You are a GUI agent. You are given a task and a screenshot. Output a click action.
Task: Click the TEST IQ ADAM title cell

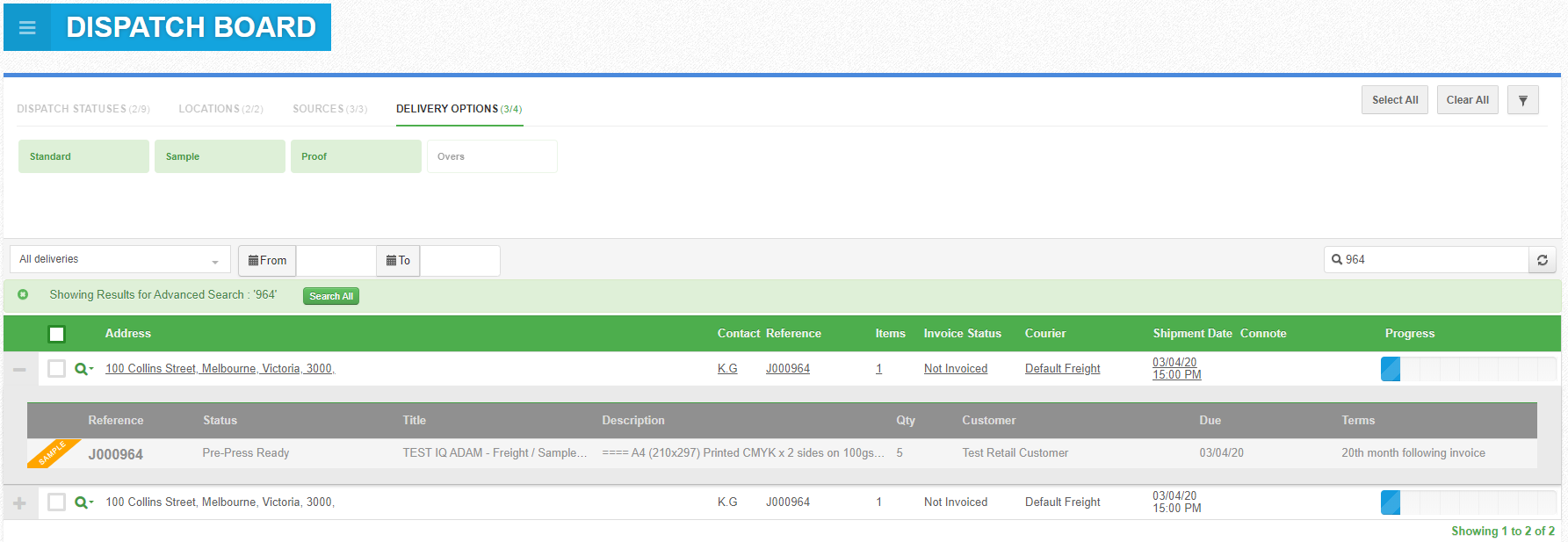click(x=495, y=453)
